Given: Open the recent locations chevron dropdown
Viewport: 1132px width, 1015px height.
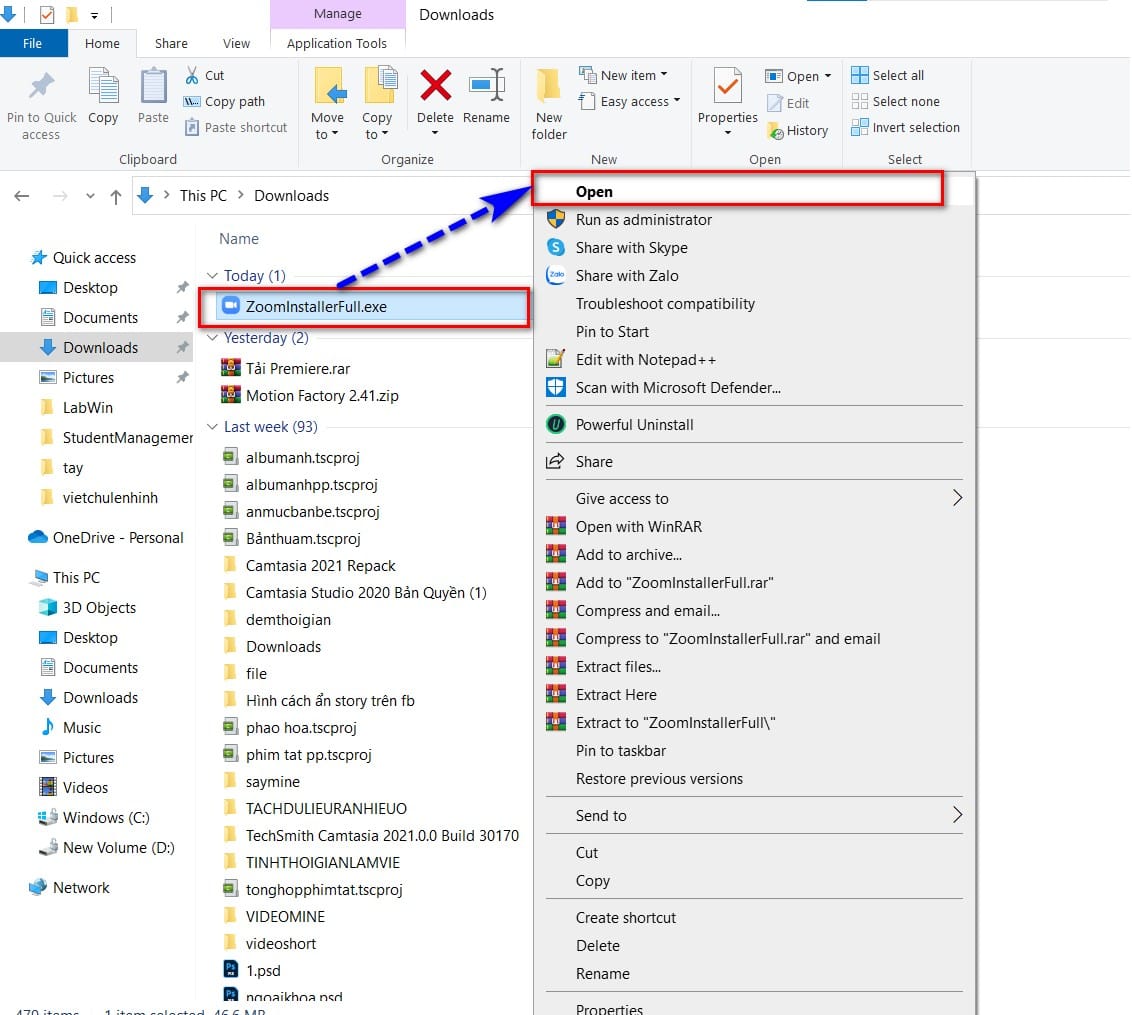Looking at the screenshot, I should point(90,196).
